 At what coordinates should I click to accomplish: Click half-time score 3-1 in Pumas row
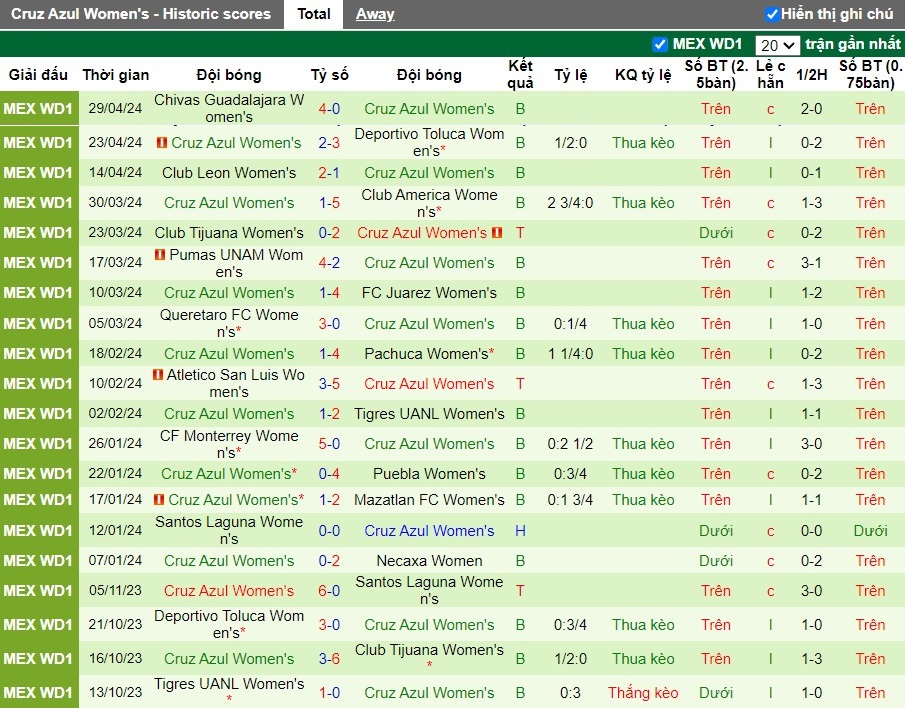[811, 263]
